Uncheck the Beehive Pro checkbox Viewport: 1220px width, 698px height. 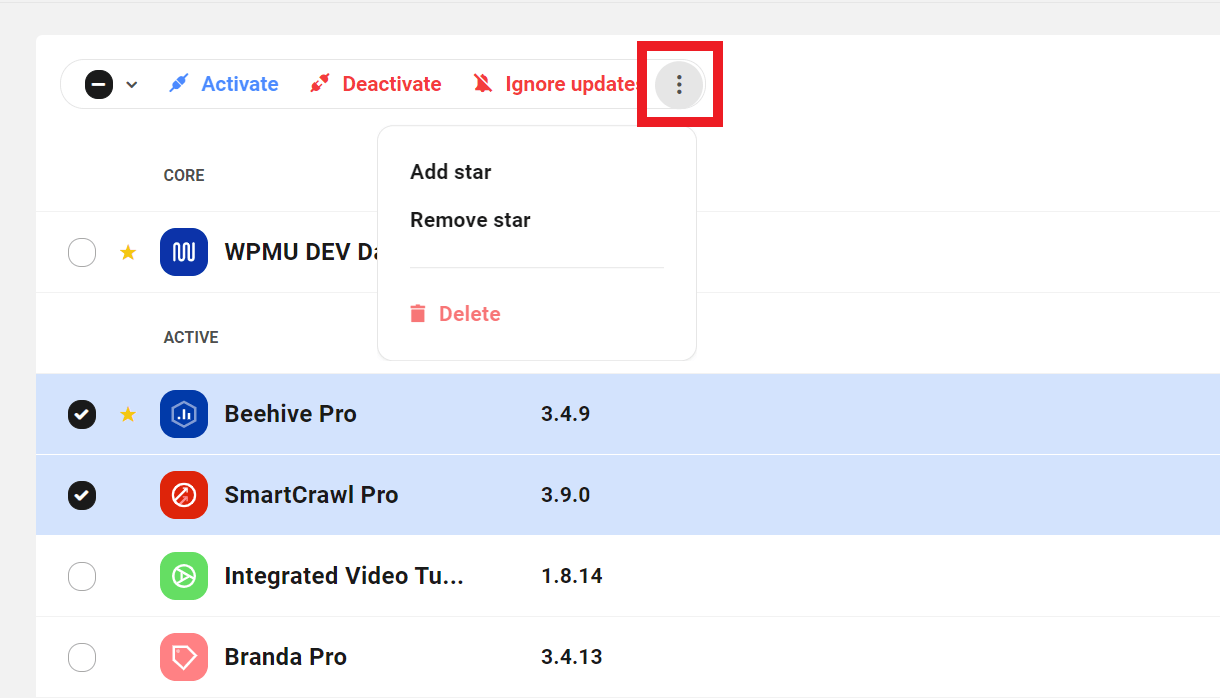82,414
